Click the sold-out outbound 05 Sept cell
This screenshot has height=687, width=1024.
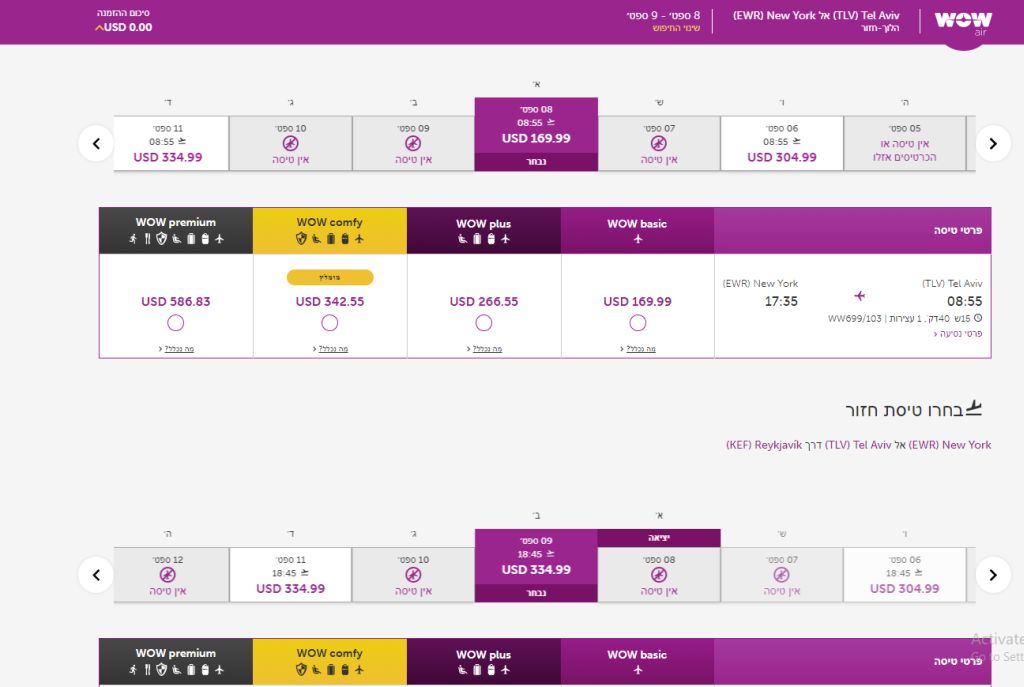point(904,144)
